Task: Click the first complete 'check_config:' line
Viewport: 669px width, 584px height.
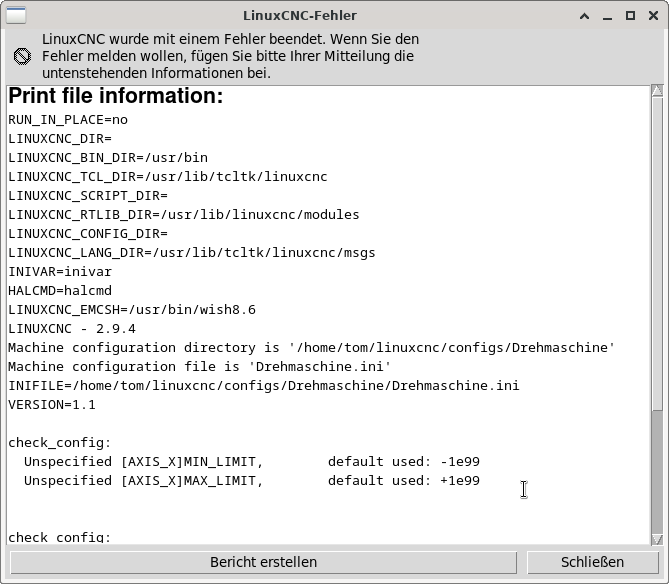Action: click(59, 443)
